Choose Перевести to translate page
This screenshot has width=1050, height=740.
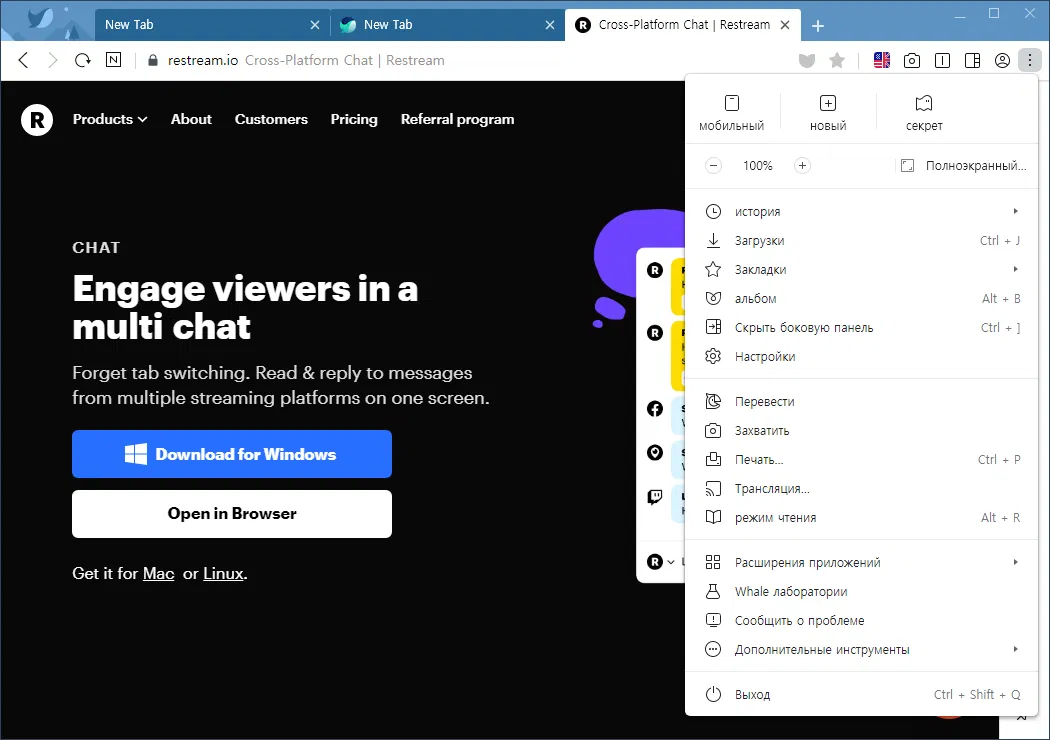click(x=862, y=401)
